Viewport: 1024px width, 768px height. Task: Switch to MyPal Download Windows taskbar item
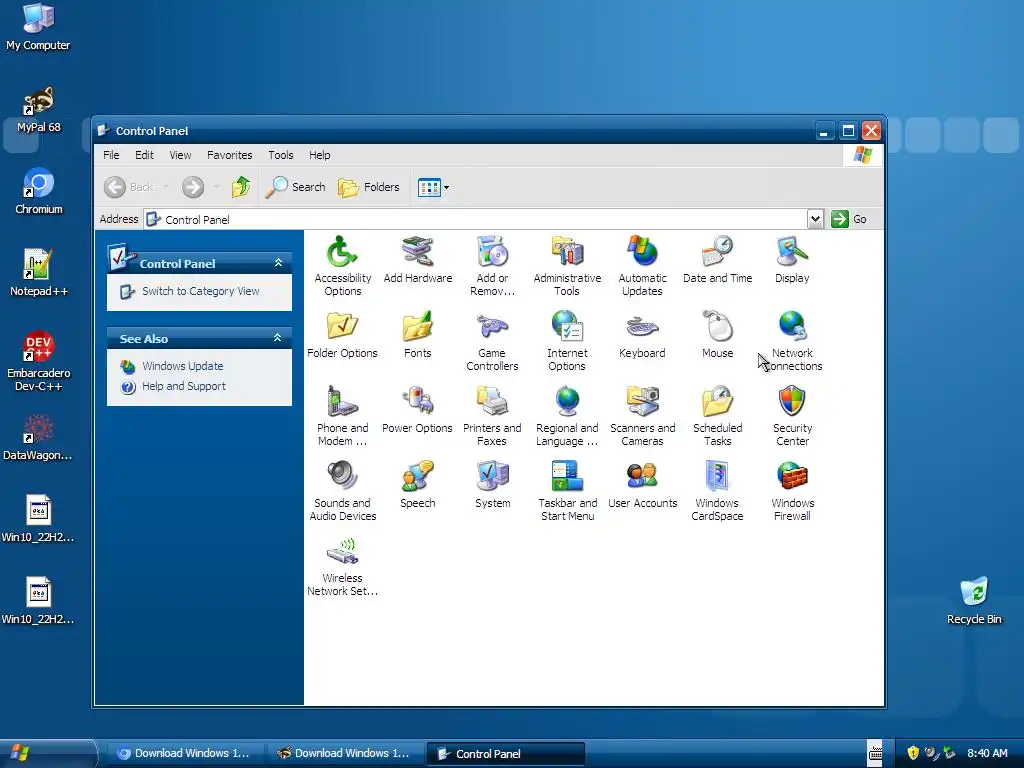coord(344,754)
